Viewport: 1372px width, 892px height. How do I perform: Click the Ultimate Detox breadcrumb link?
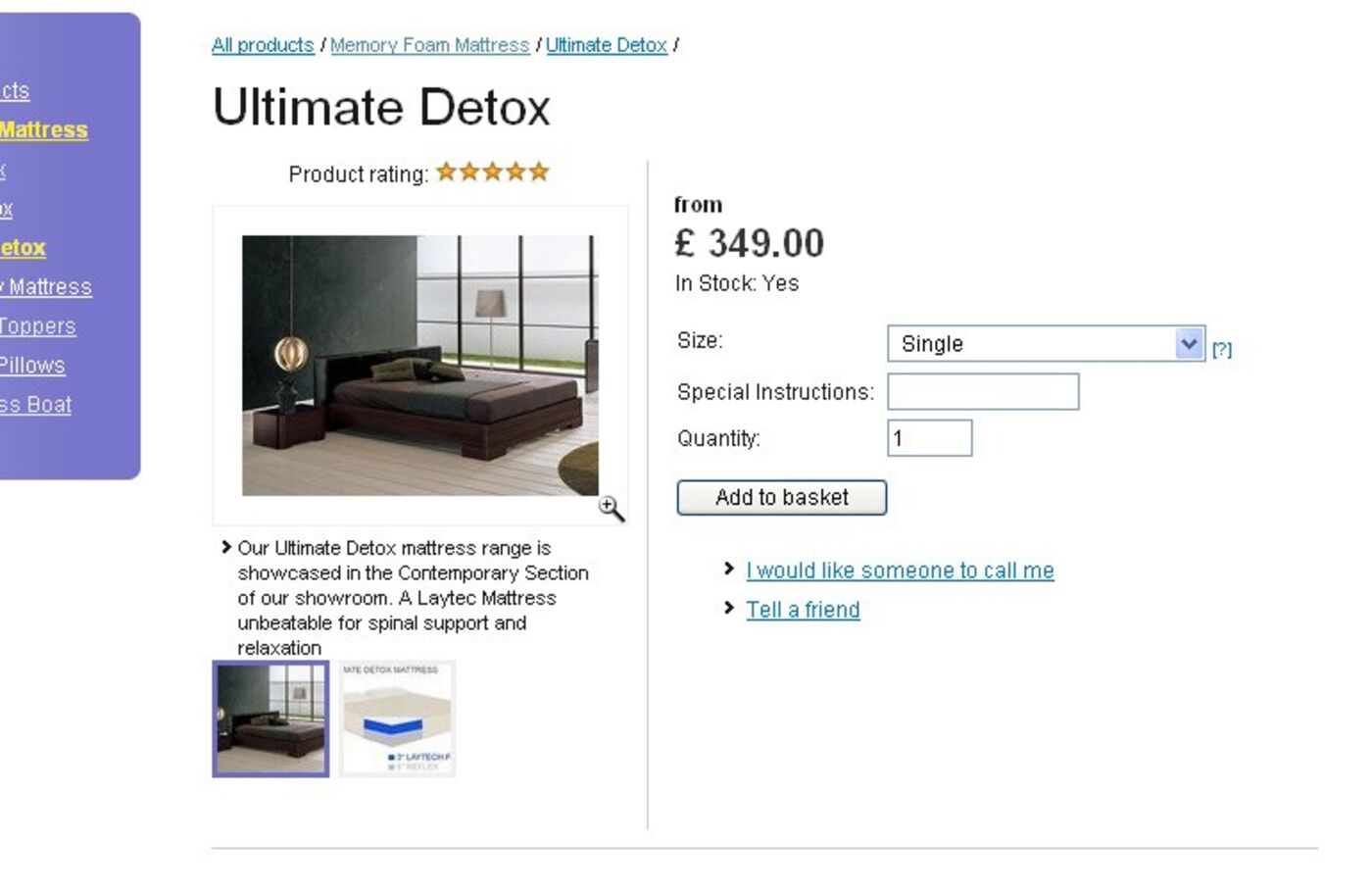[607, 45]
